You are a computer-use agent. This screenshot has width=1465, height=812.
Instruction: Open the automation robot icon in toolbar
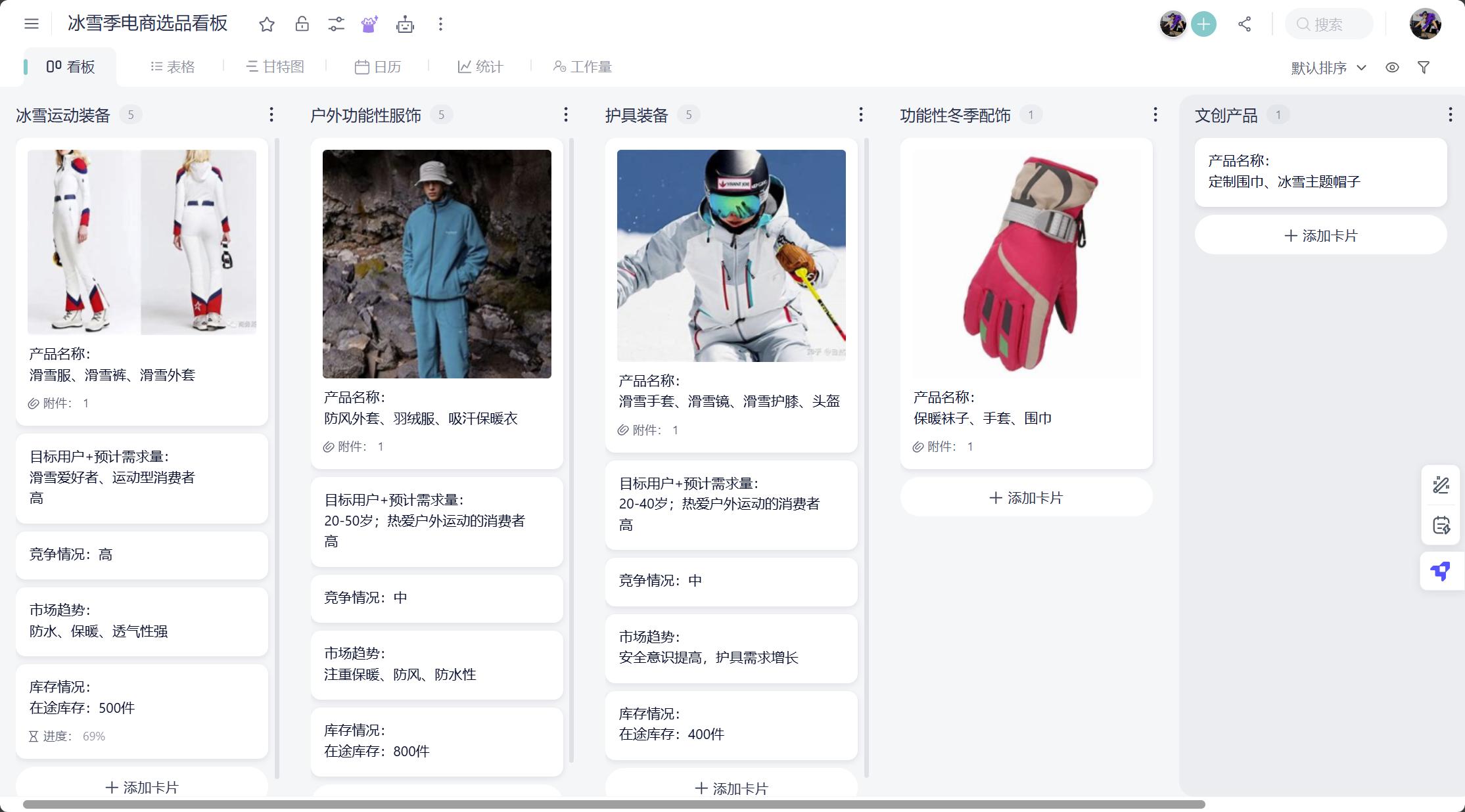[405, 24]
